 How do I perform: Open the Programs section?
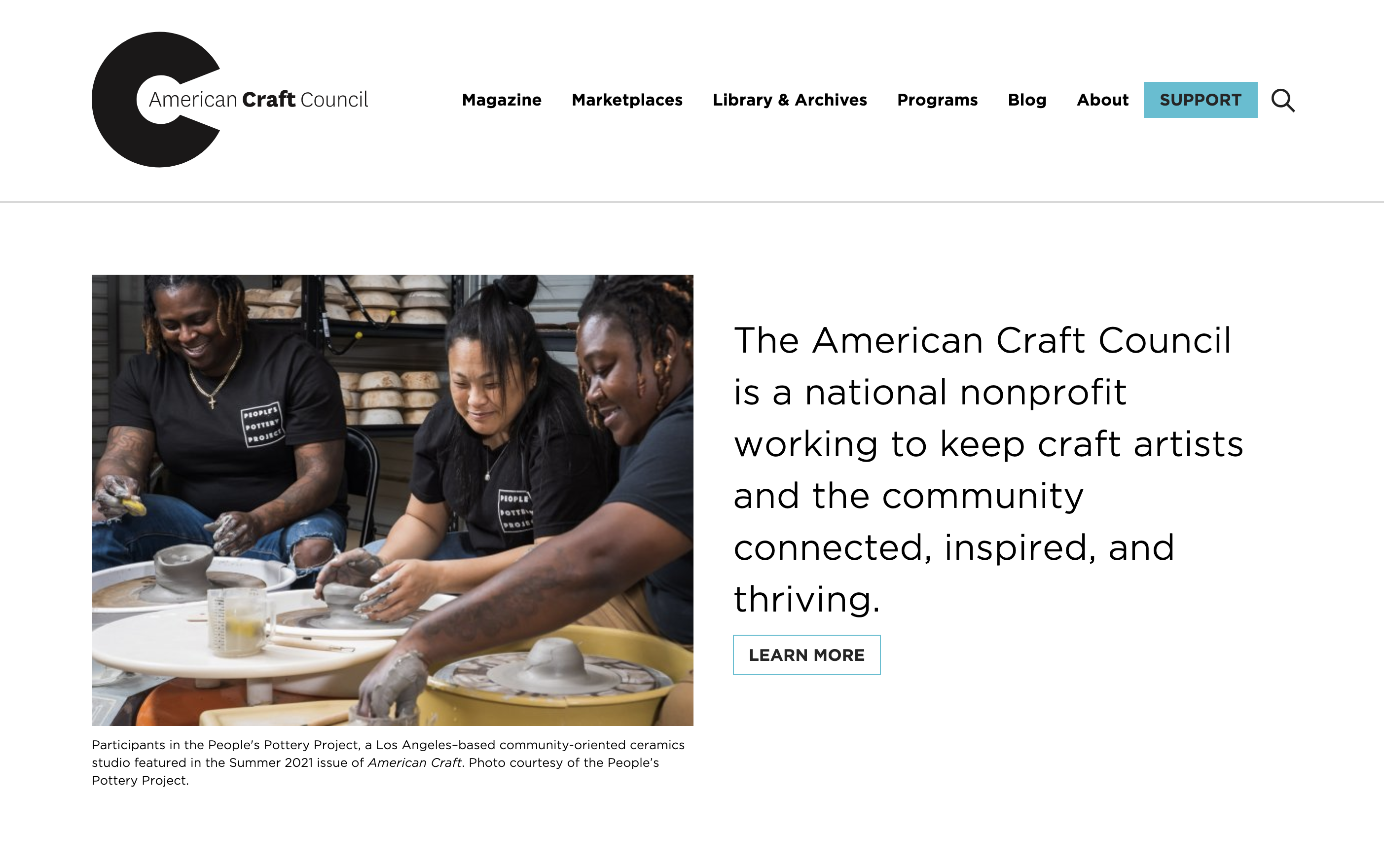pos(937,100)
